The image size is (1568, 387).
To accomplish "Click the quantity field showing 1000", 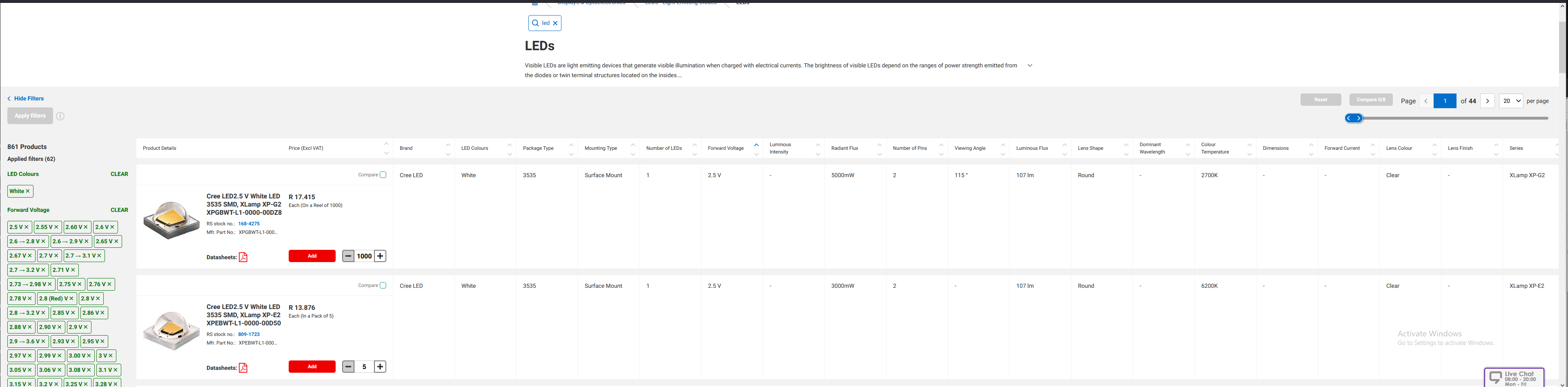I will pos(364,256).
